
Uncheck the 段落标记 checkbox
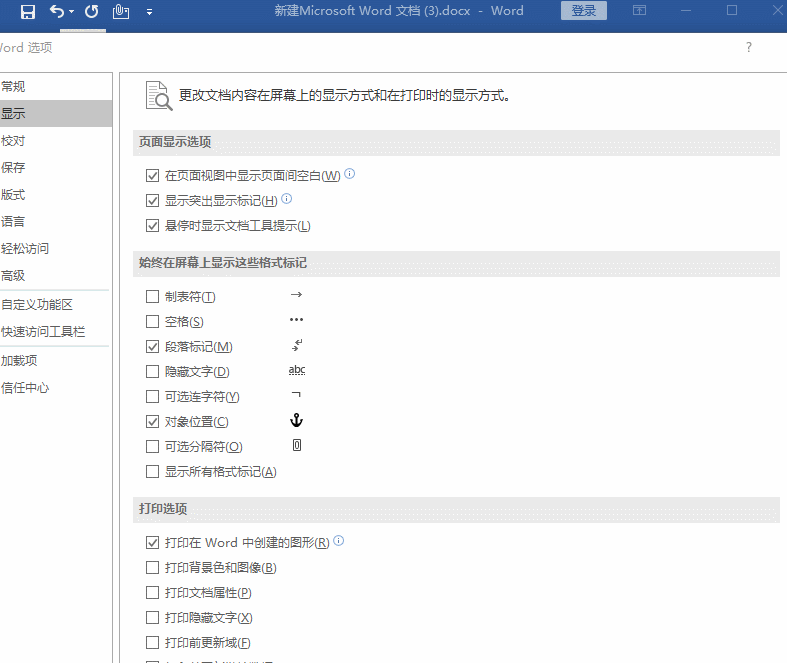[x=152, y=347]
